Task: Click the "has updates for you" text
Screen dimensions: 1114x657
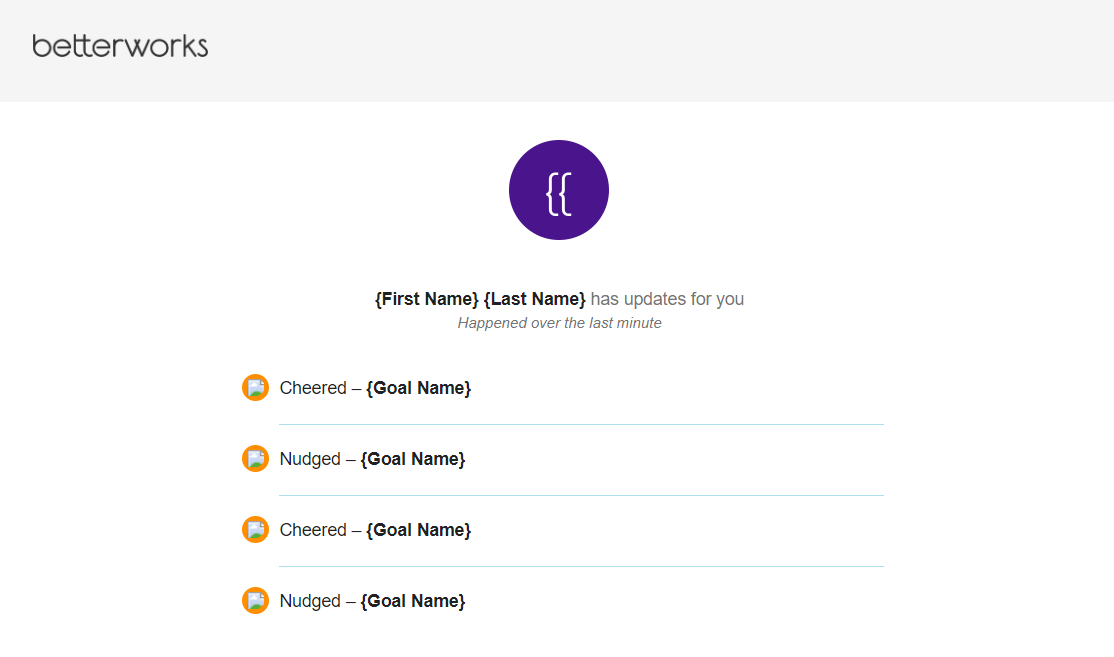Action: coord(667,299)
